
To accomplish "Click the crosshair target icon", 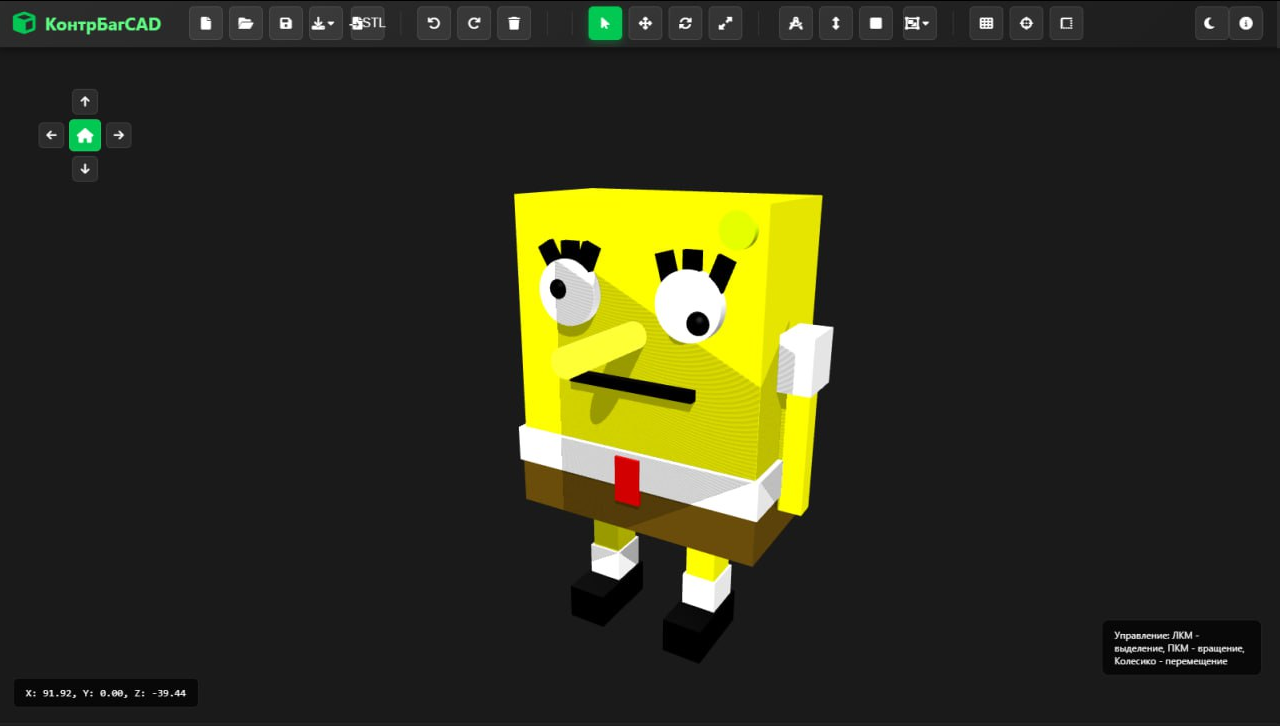I will 1026,23.
